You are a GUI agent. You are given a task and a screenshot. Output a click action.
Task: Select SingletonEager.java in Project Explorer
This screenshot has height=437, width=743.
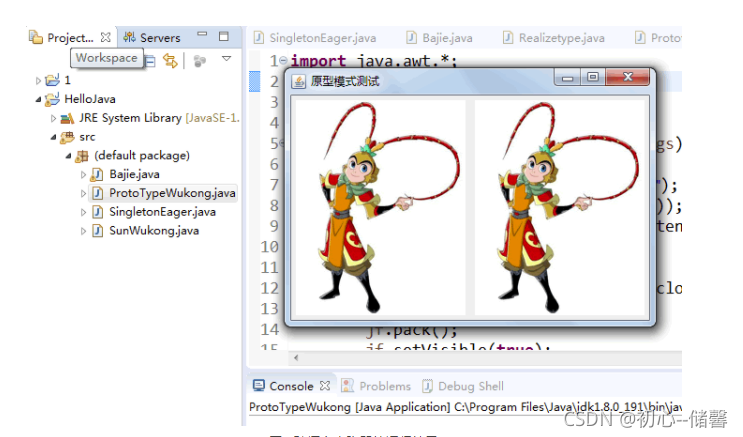[163, 212]
